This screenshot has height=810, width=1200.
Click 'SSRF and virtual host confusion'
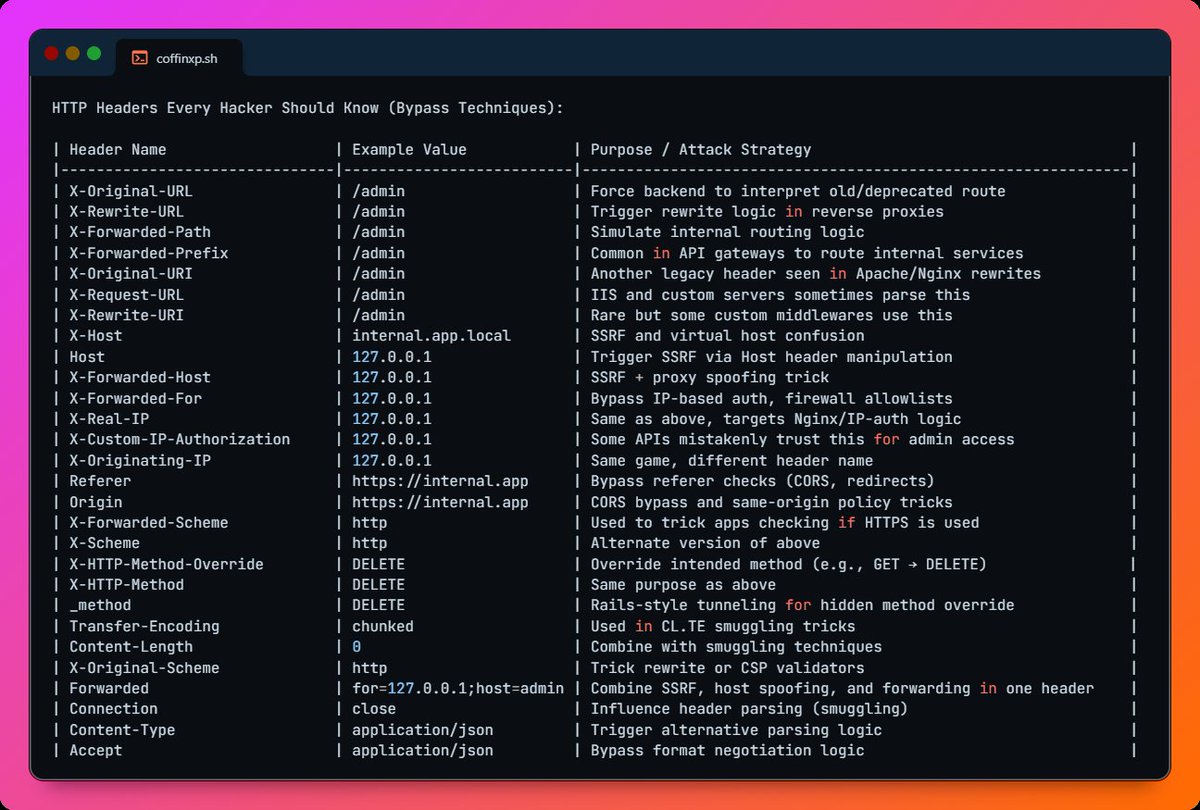727,336
